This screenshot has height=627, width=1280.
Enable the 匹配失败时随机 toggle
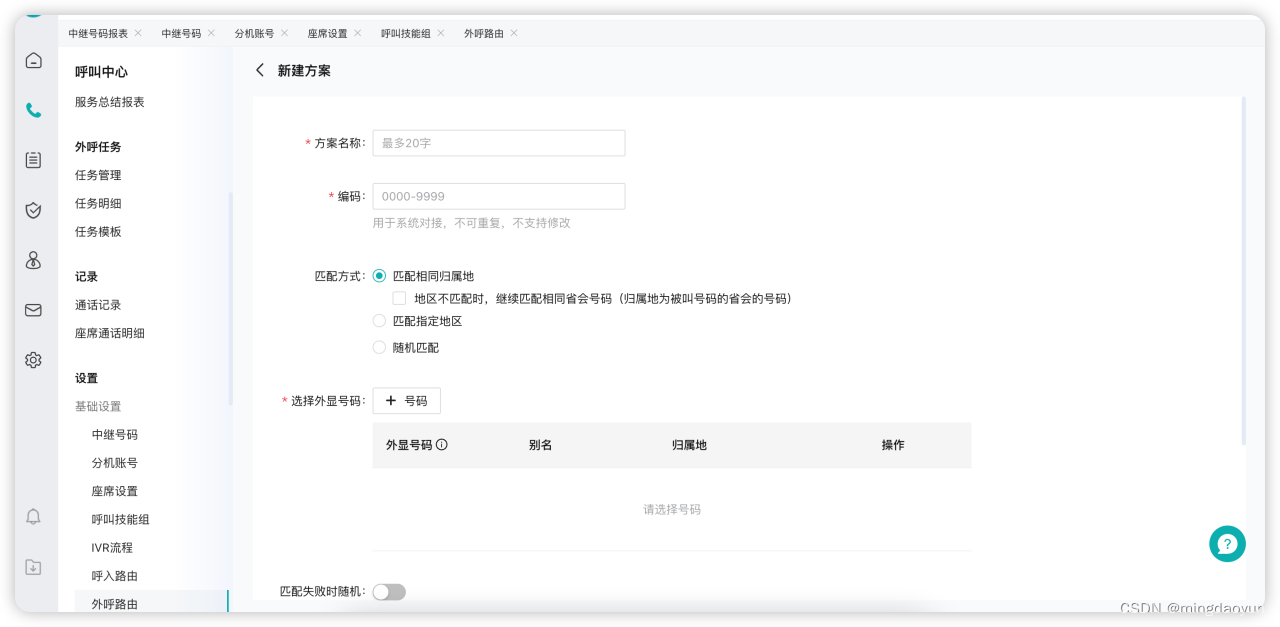pyautogui.click(x=389, y=591)
